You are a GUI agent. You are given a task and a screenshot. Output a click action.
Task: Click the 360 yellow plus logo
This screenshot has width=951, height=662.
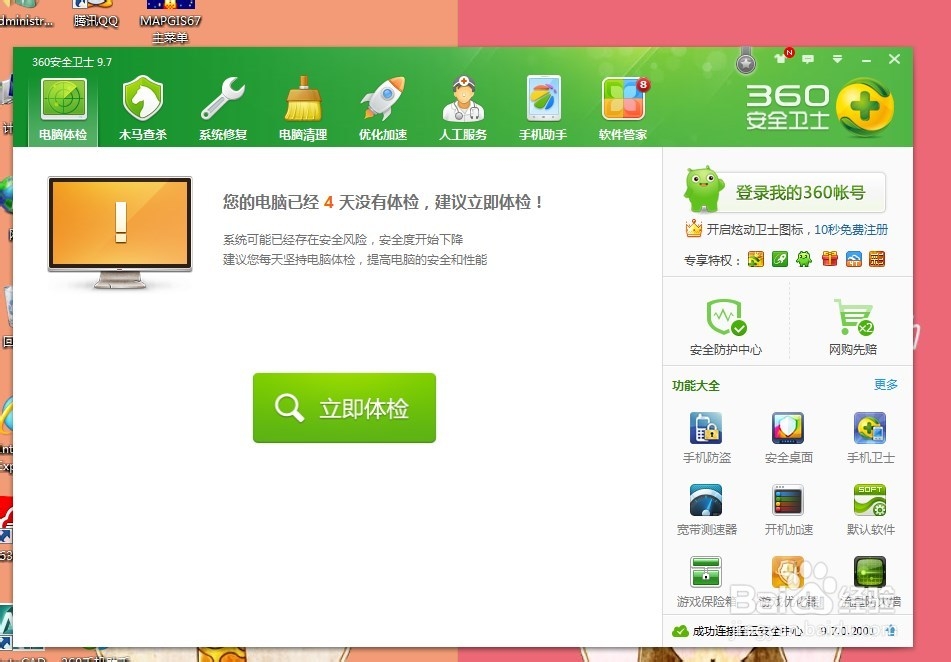[x=865, y=107]
